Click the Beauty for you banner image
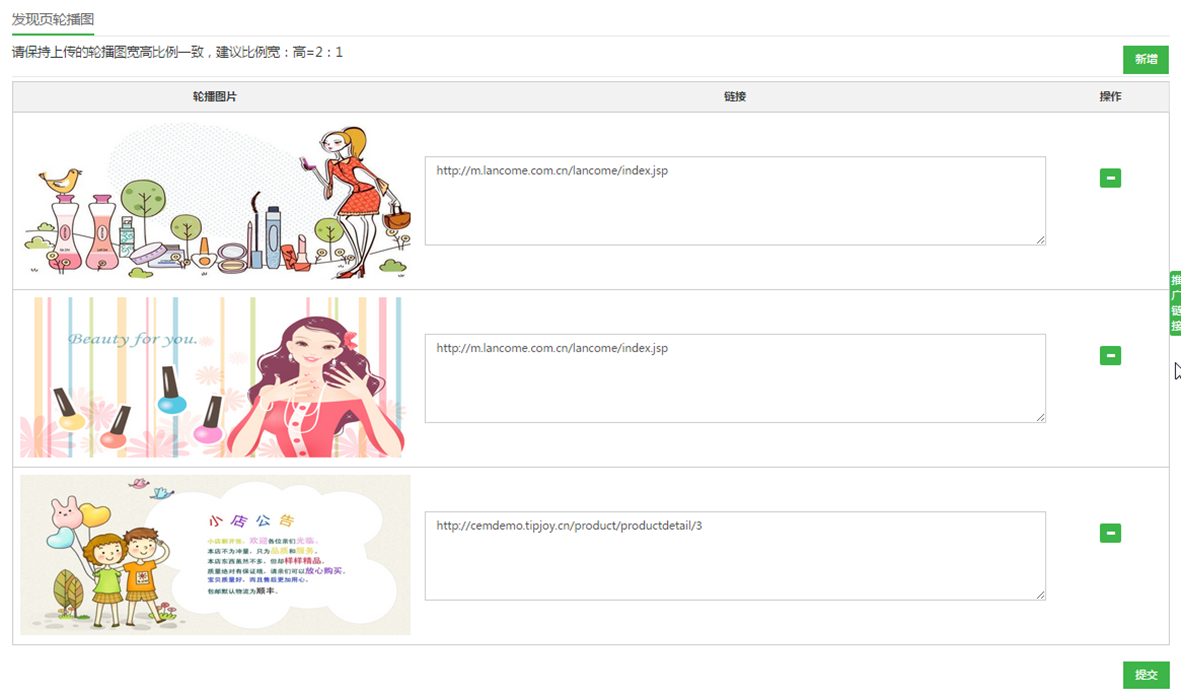The height and width of the screenshot is (698, 1181). click(215, 378)
